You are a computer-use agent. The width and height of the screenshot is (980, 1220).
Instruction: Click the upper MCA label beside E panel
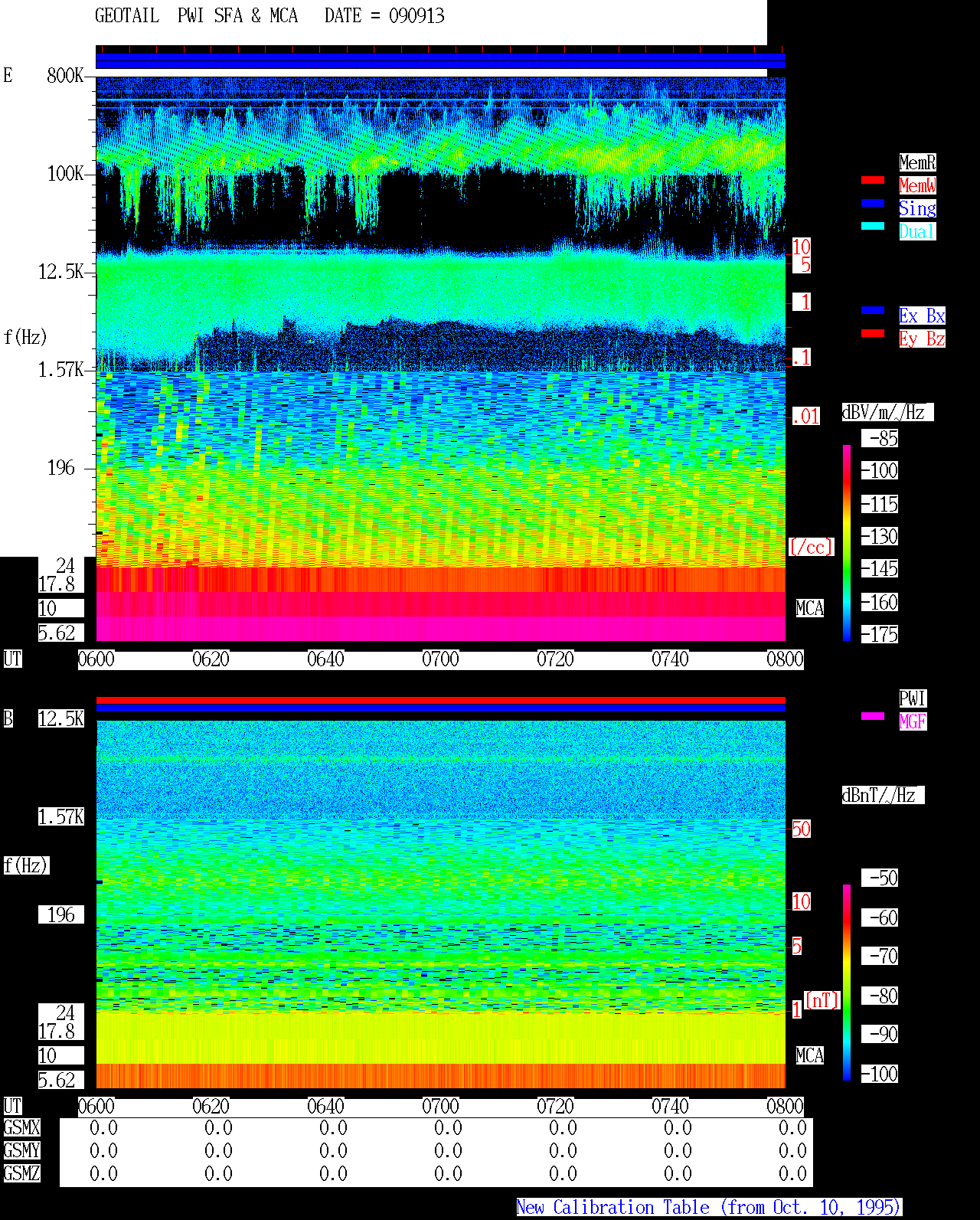click(x=810, y=609)
